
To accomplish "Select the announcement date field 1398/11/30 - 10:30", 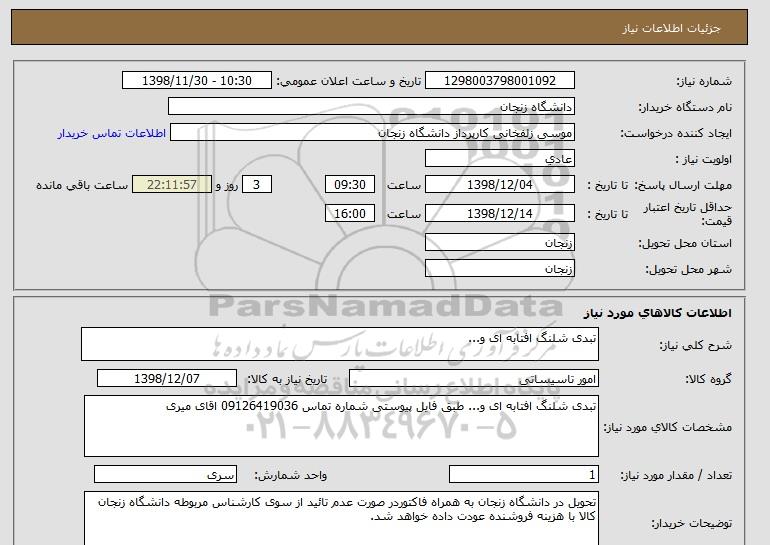I will (x=196, y=81).
